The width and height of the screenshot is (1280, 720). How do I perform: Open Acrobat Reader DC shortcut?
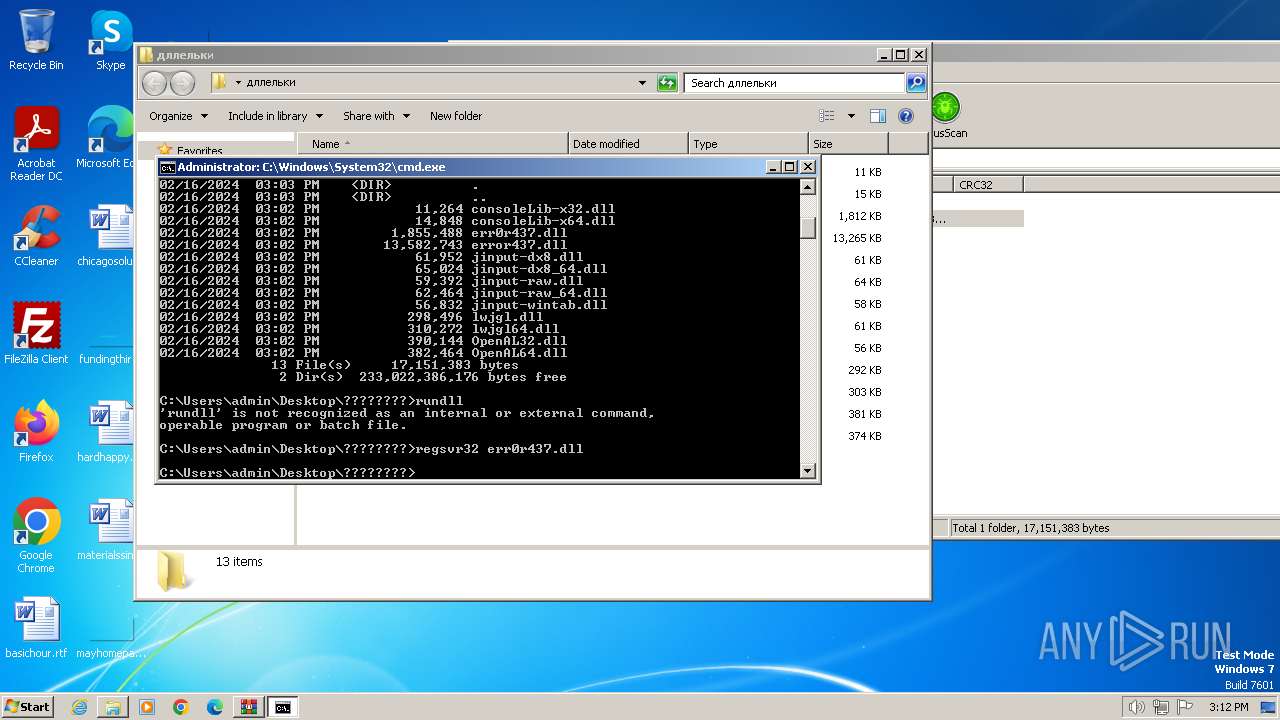36,144
